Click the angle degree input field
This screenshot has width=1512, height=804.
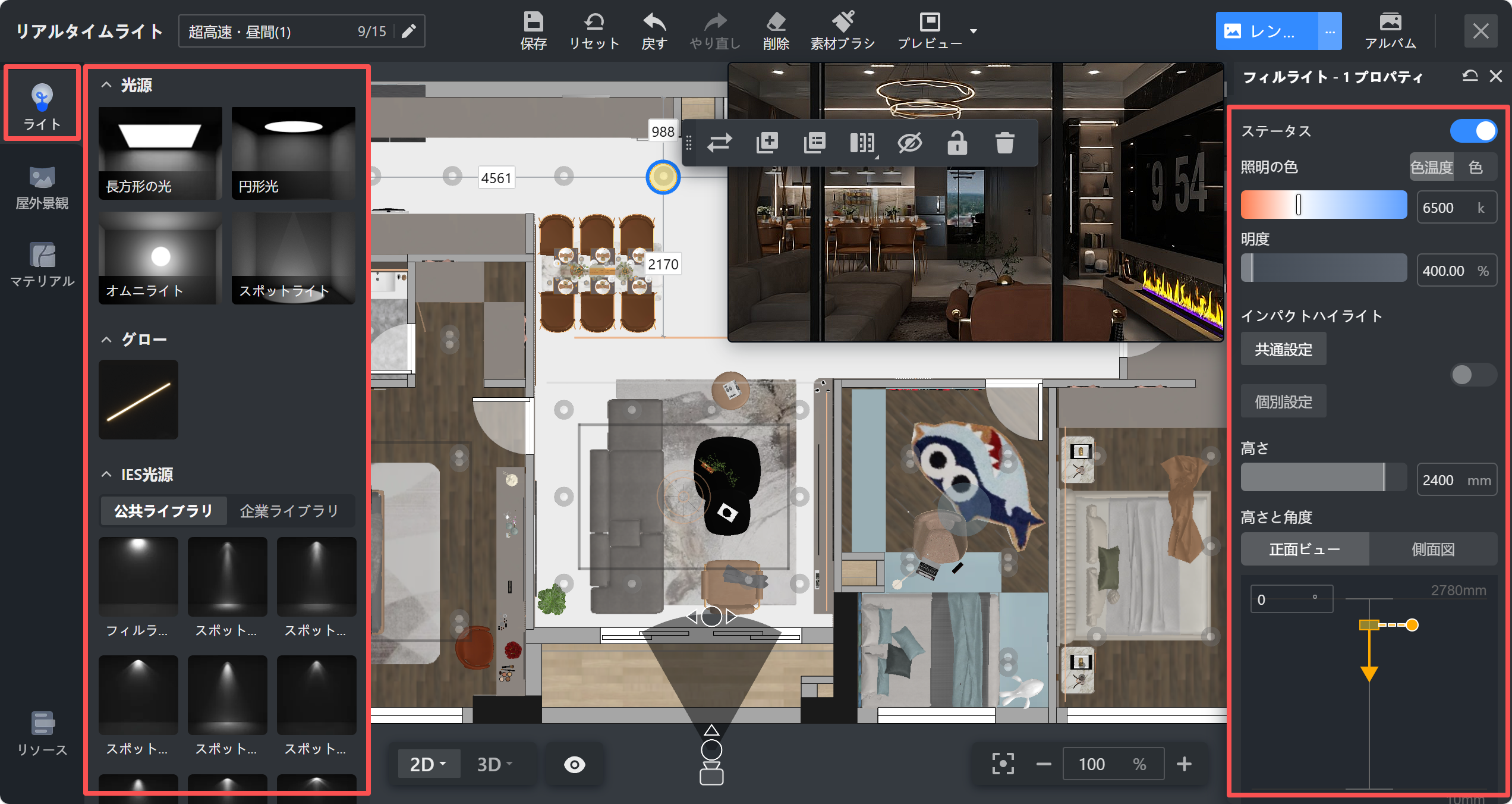1291,599
